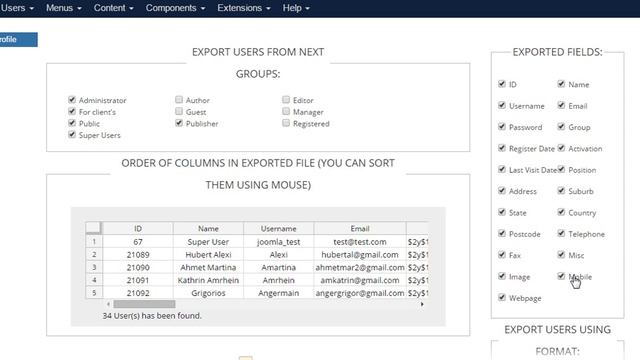640x360 pixels.
Task: Click the scrollbar right arrow
Action: [x=422, y=304]
